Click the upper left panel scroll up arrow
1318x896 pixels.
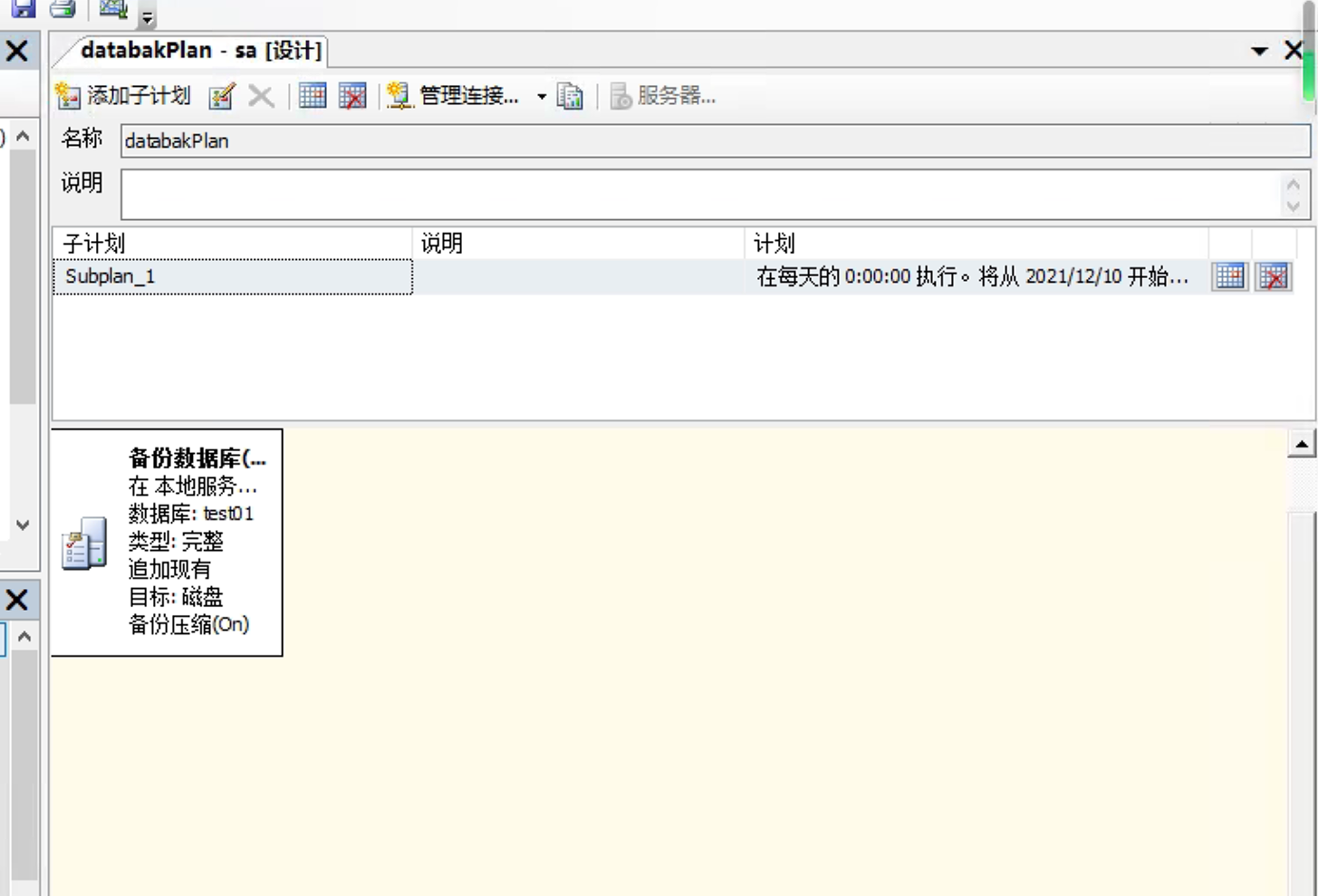point(24,136)
